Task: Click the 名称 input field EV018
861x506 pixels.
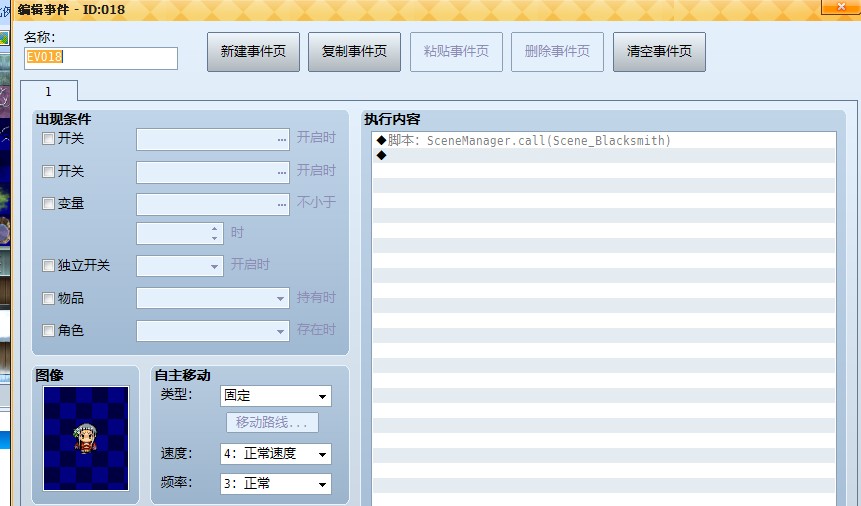Action: tap(100, 58)
